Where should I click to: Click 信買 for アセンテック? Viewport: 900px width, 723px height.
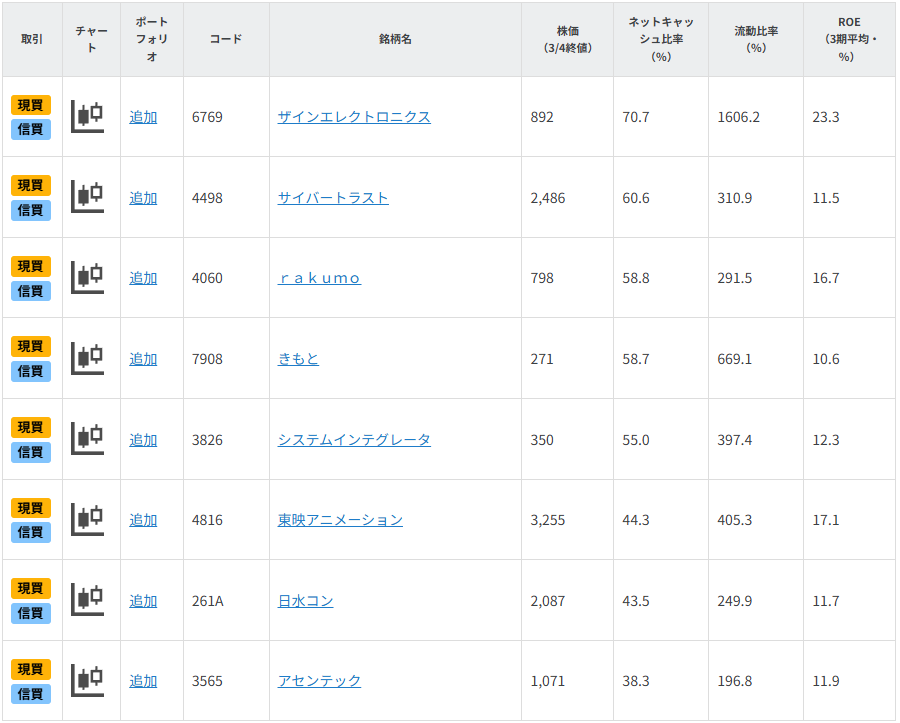pyautogui.click(x=31, y=693)
